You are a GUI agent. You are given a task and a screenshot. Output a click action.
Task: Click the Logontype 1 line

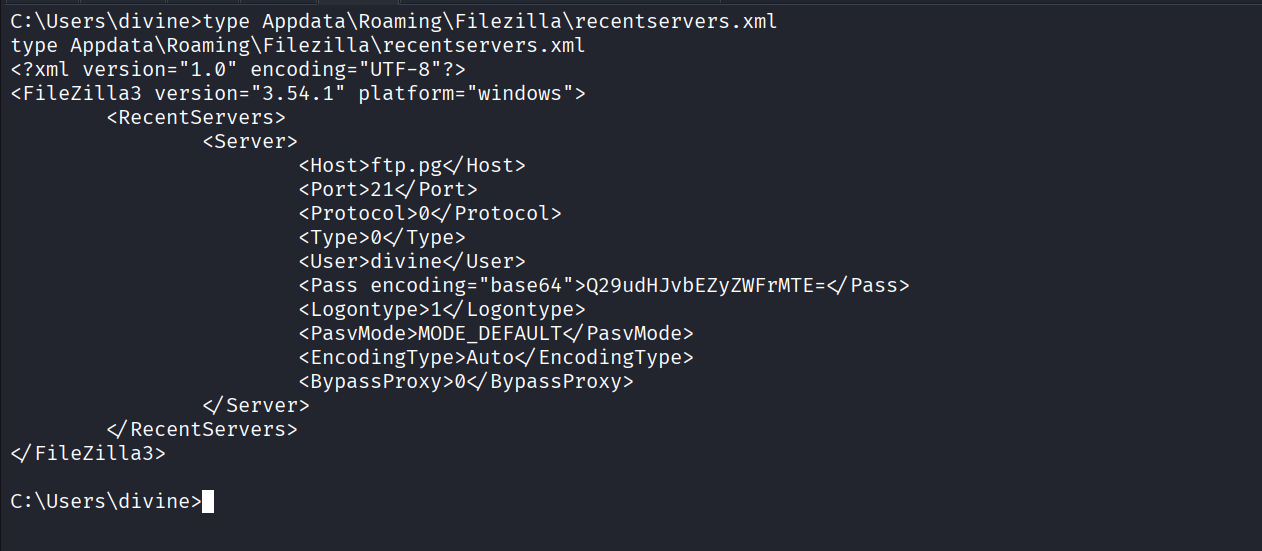pos(442,309)
